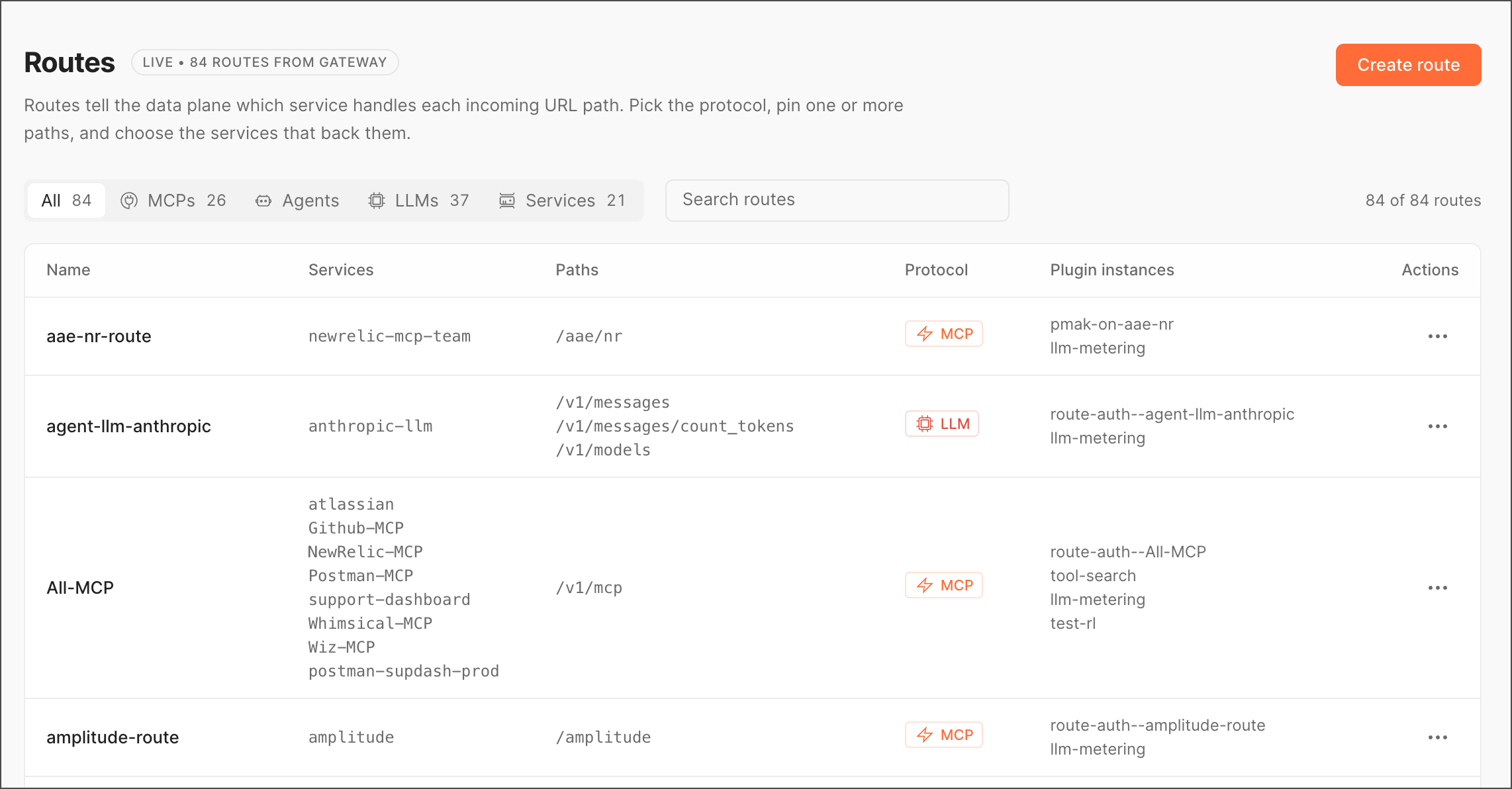Click llm-metering plugin on All-MCP row
The width and height of the screenshot is (1512, 789).
1098,600
